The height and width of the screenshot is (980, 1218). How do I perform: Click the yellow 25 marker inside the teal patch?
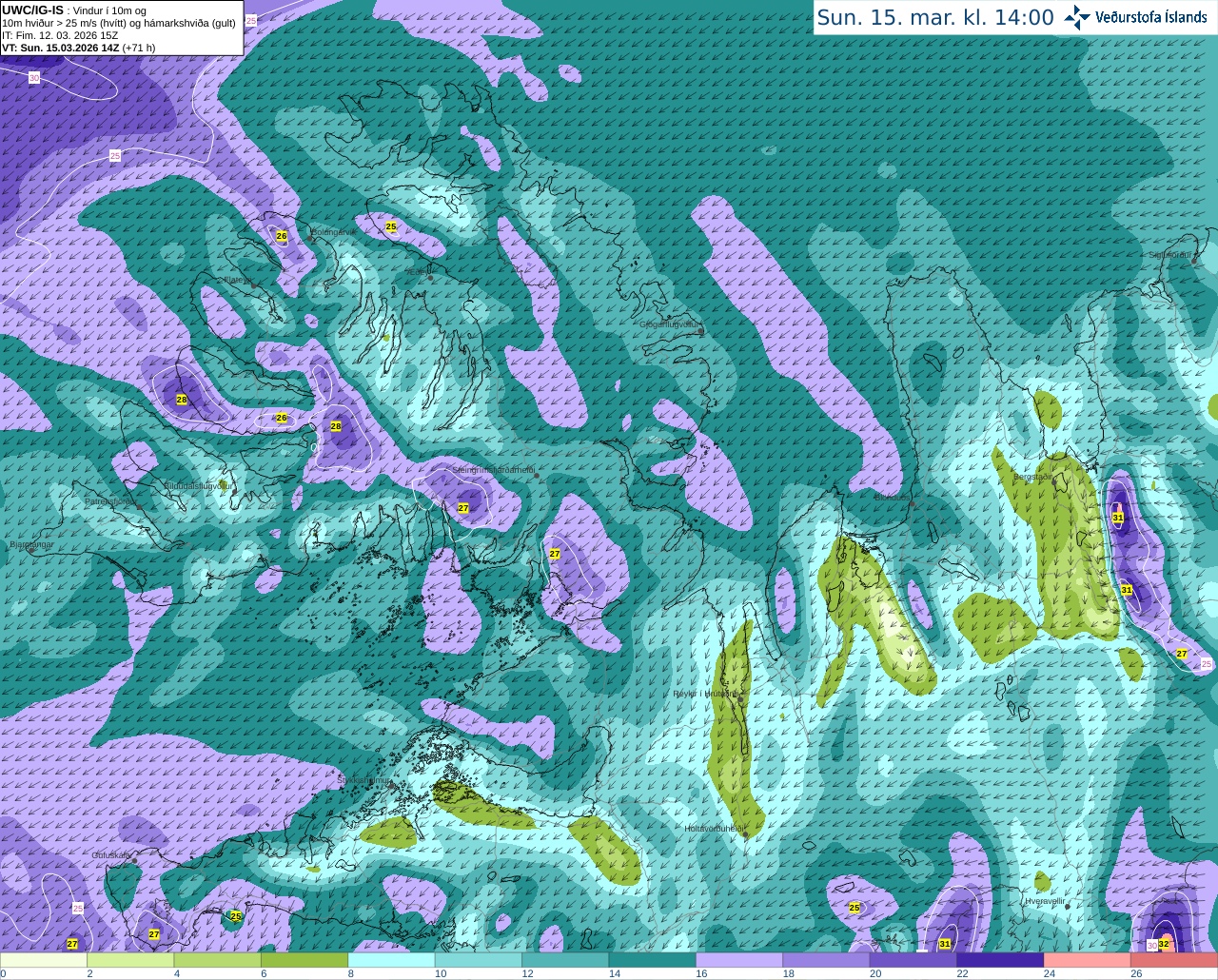coord(236,916)
